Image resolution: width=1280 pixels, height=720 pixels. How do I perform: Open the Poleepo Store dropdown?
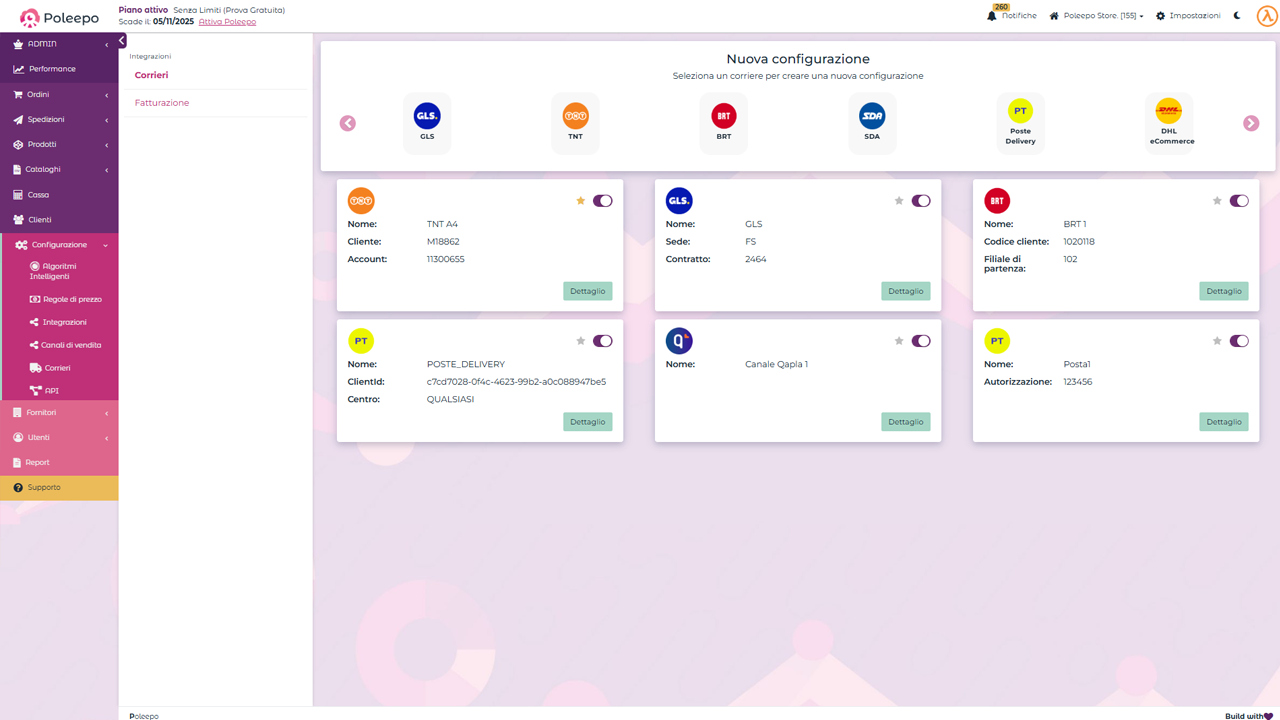(x=1096, y=16)
